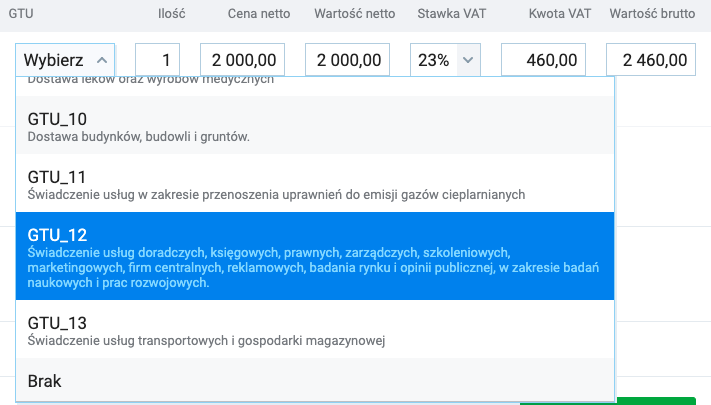Image resolution: width=711 pixels, height=405 pixels.
Task: Click the Wartość netto field
Action: (x=347, y=60)
